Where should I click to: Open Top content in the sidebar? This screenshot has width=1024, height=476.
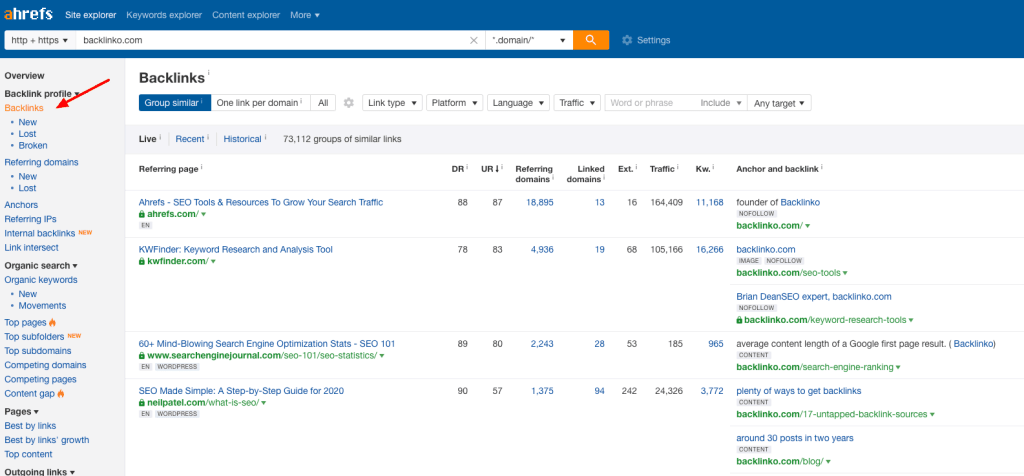tap(29, 454)
